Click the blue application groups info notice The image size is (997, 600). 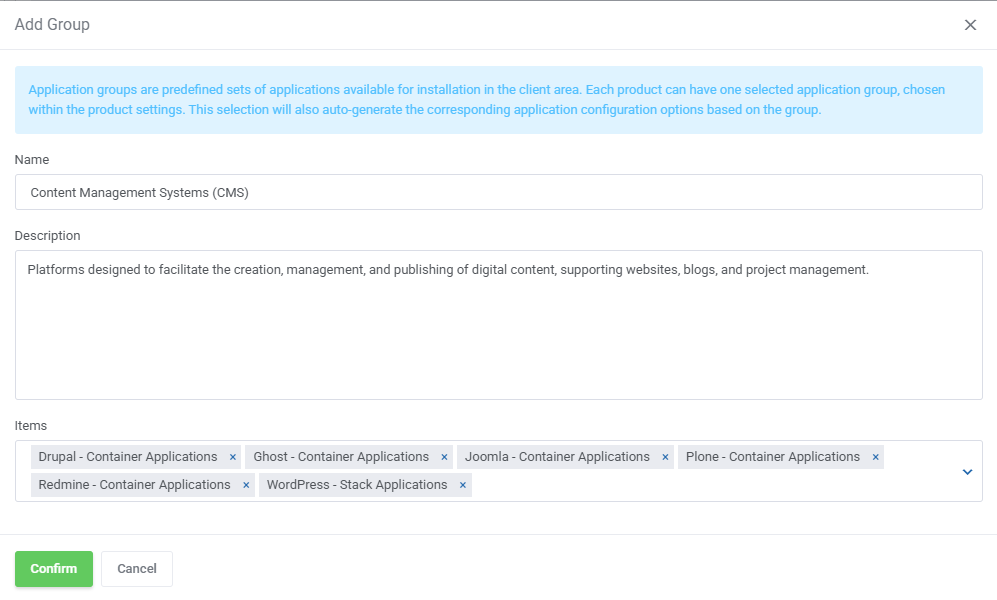click(498, 100)
